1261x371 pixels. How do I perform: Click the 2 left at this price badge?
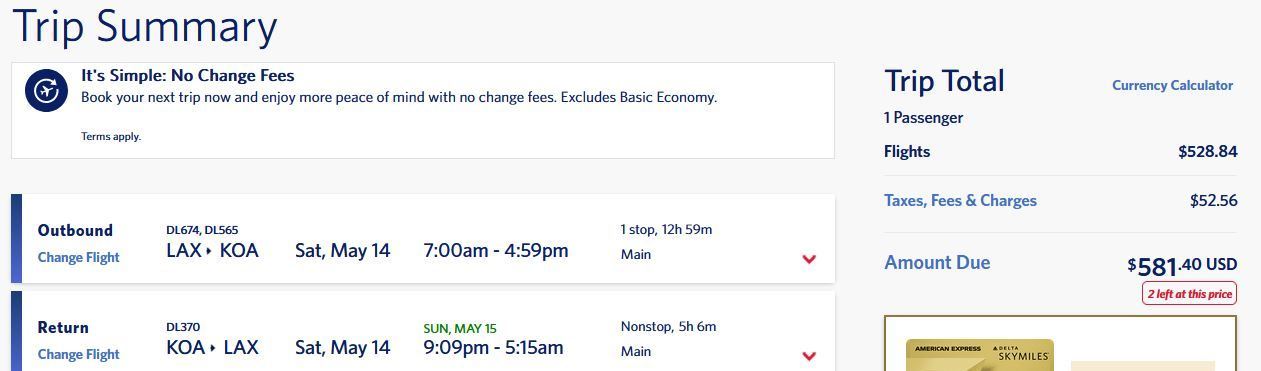(x=1189, y=294)
